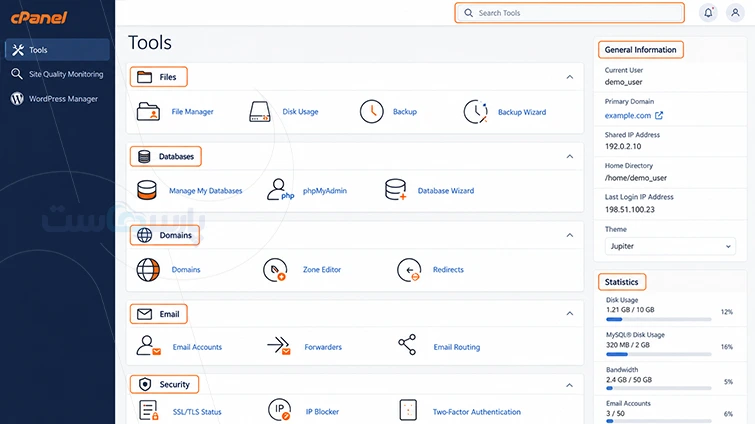Image resolution: width=755 pixels, height=424 pixels.
Task: Click the Zone Editor icon
Action: (275, 270)
